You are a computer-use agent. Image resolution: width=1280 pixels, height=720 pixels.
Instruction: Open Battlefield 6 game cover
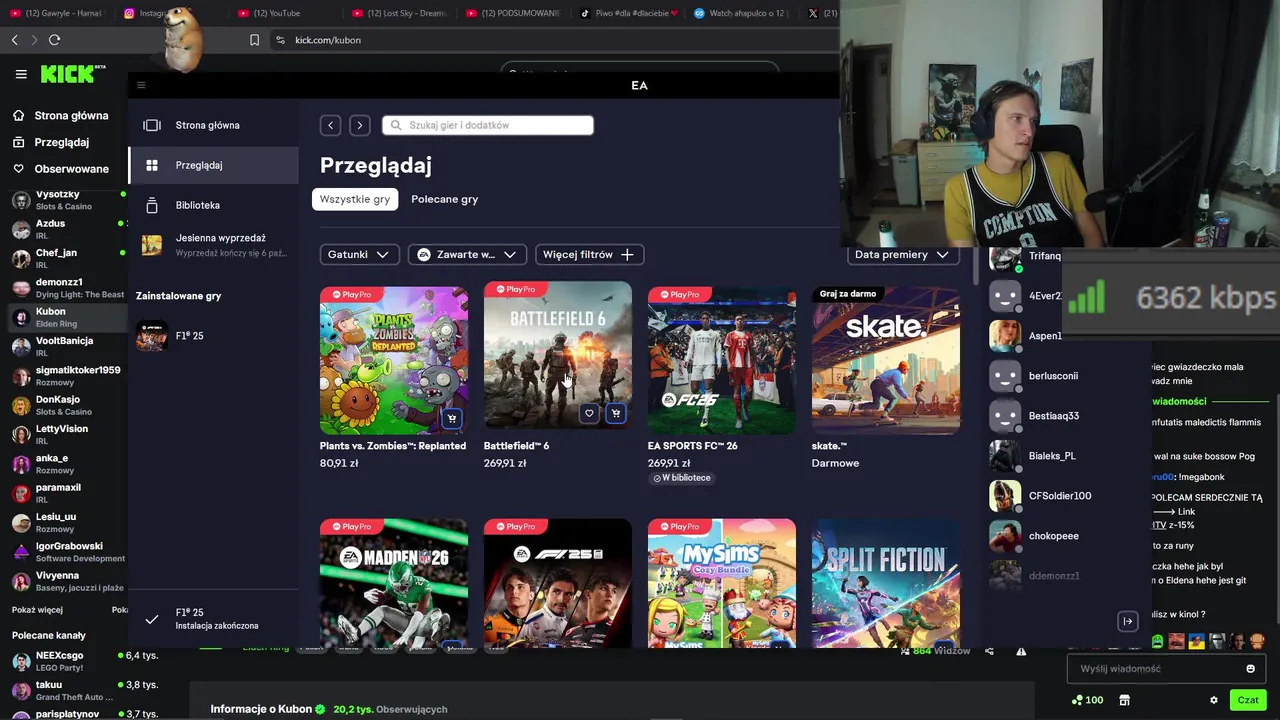[x=557, y=355]
